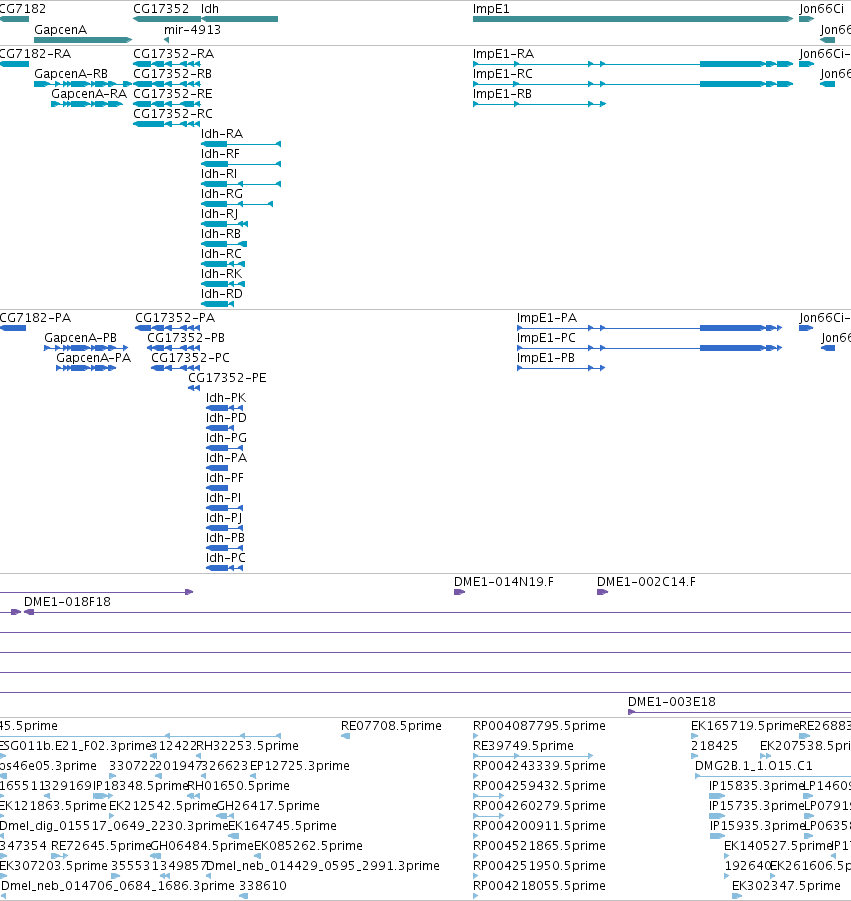Select the RP004243339.5prime EST label

pos(540,765)
